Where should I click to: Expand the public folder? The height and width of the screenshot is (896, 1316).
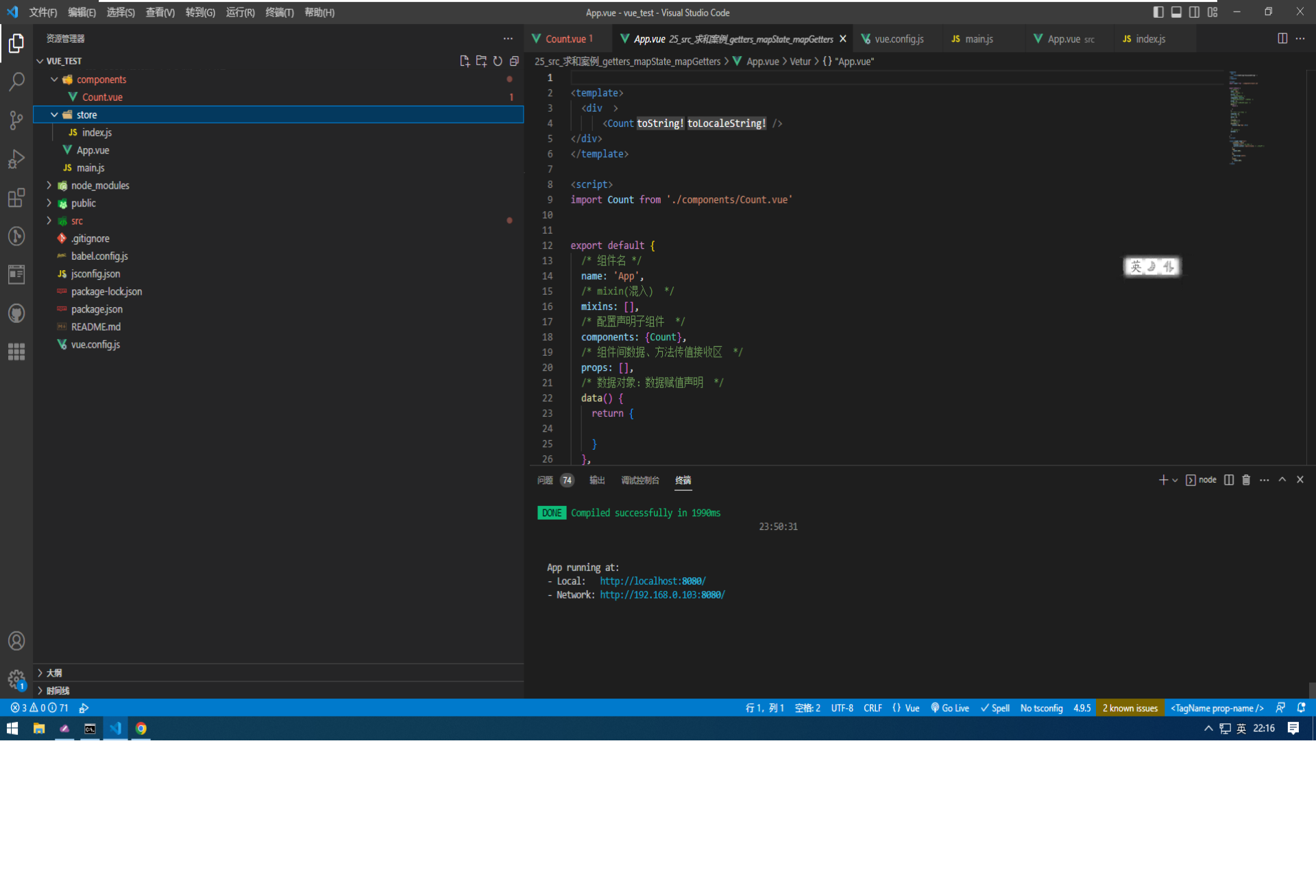click(x=49, y=203)
